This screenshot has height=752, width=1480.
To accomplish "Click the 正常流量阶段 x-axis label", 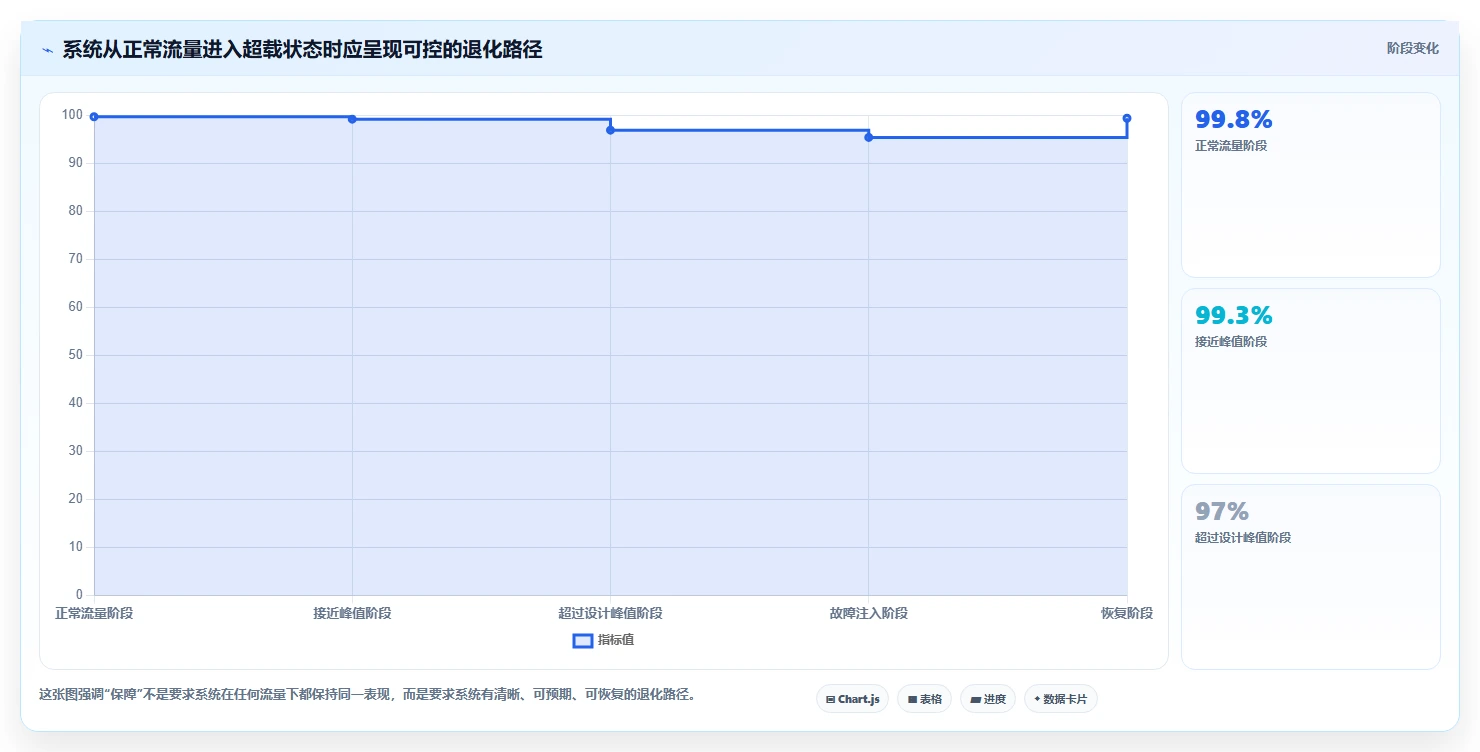I will click(94, 613).
